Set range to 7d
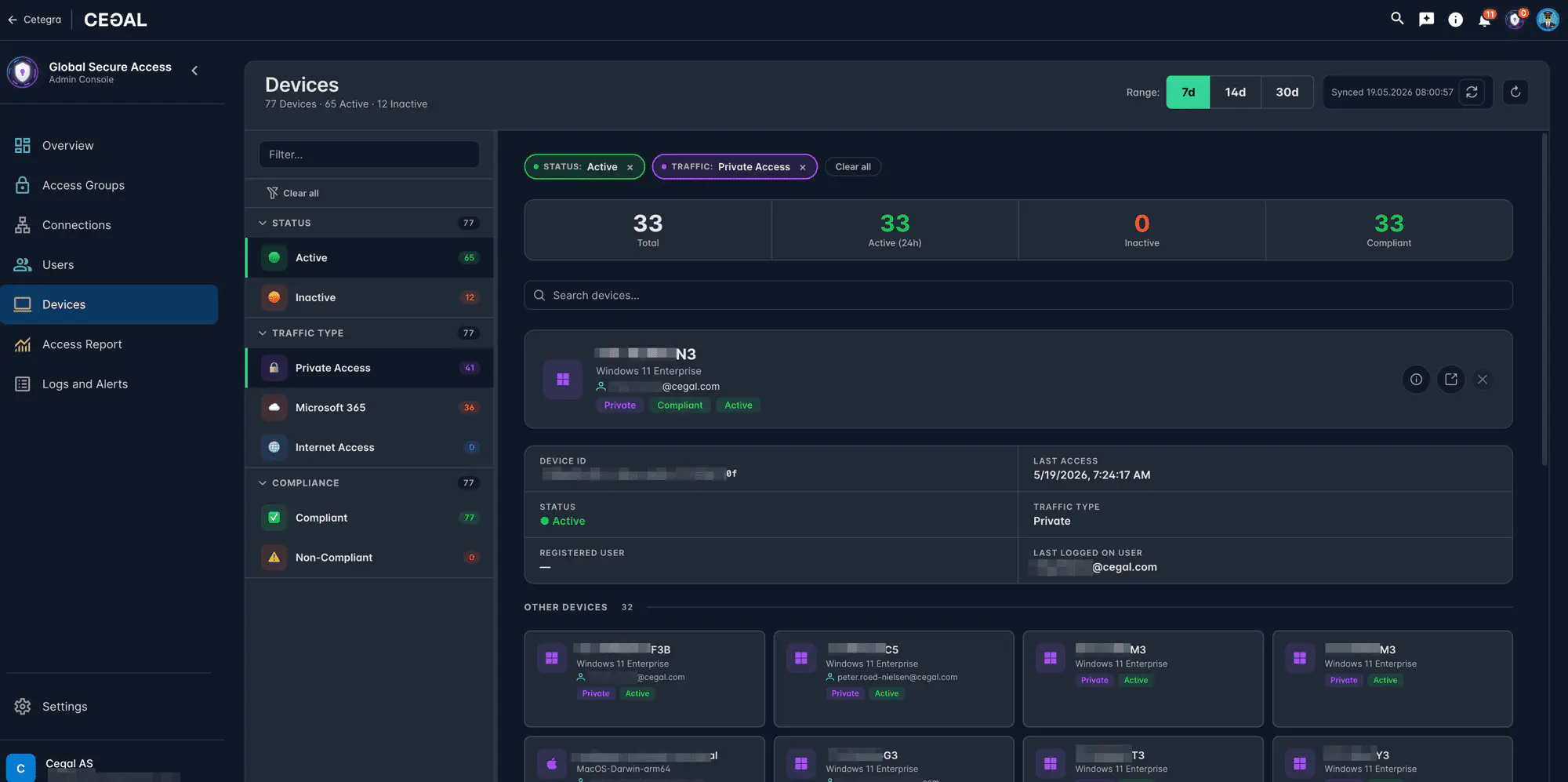 (1188, 92)
